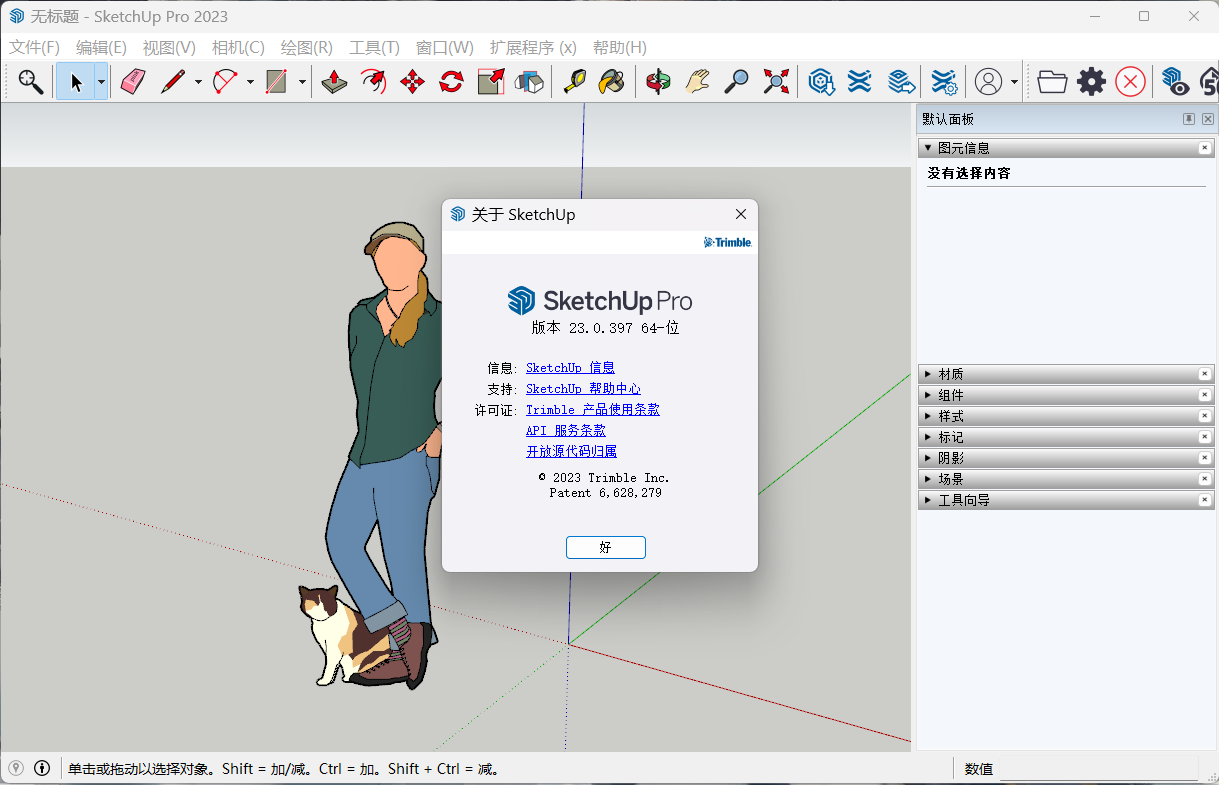Click the Extension Manager gear-ribbon icon
1219x785 pixels.
click(x=943, y=81)
